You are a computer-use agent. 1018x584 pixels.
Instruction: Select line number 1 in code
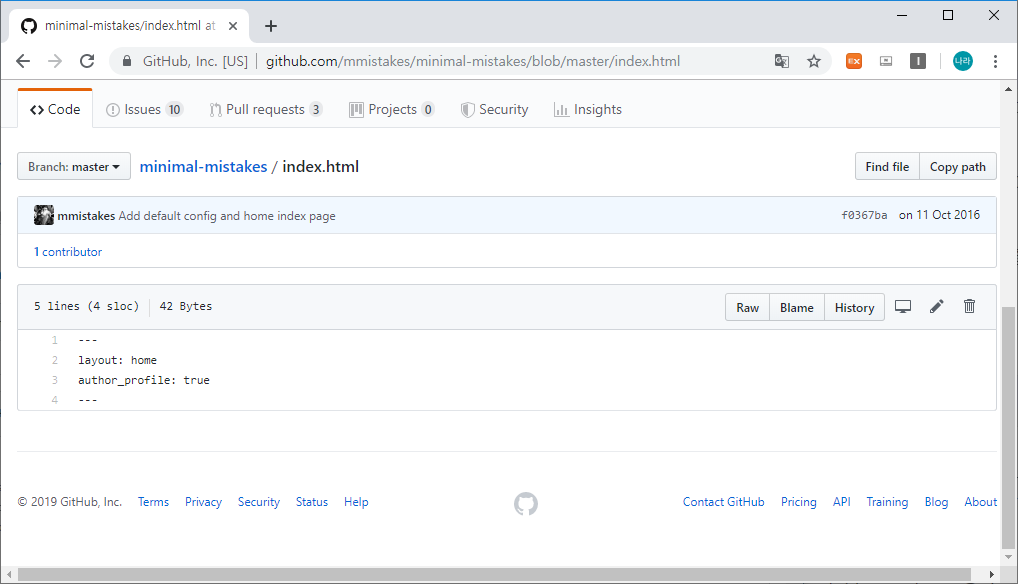(x=55, y=340)
